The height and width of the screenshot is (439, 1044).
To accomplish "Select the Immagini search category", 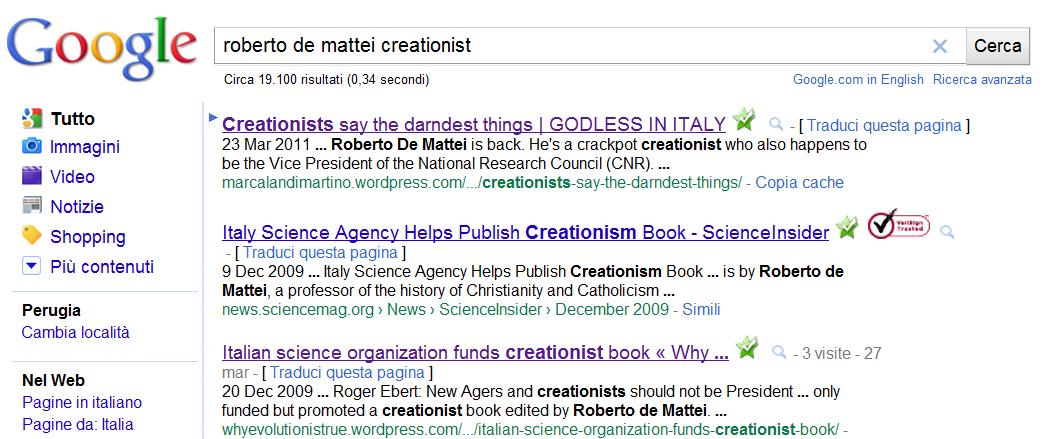I will [84, 147].
